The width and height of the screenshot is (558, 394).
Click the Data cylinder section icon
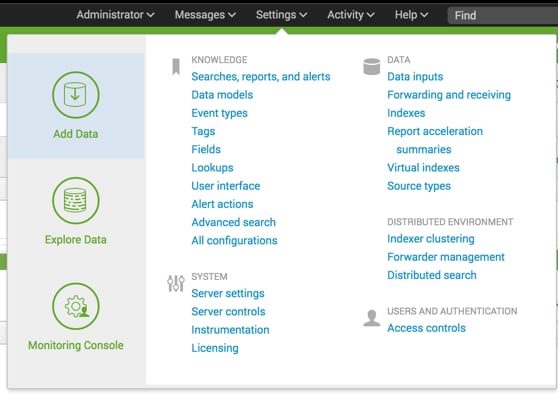tap(372, 67)
